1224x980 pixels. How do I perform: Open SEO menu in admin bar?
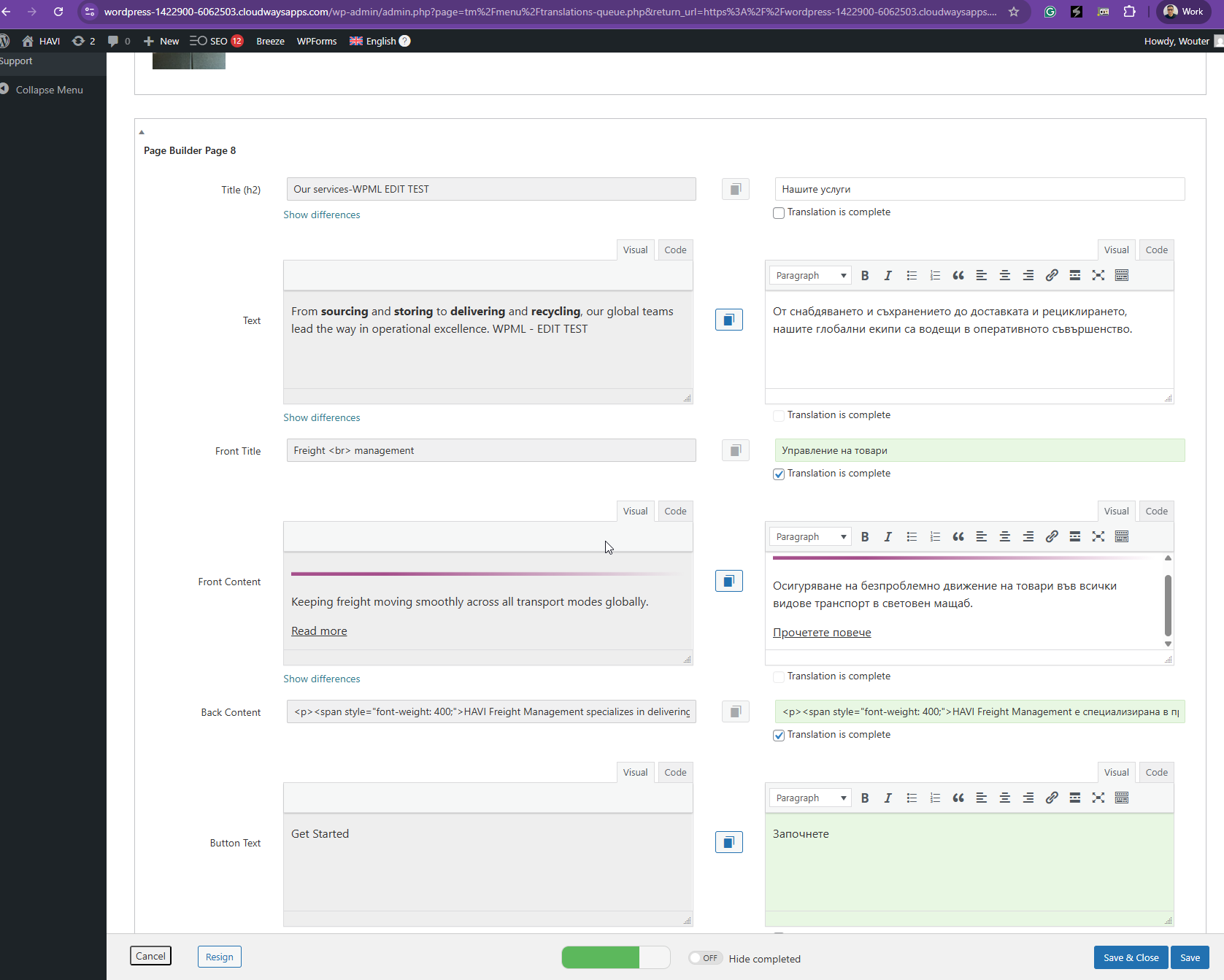(x=216, y=41)
